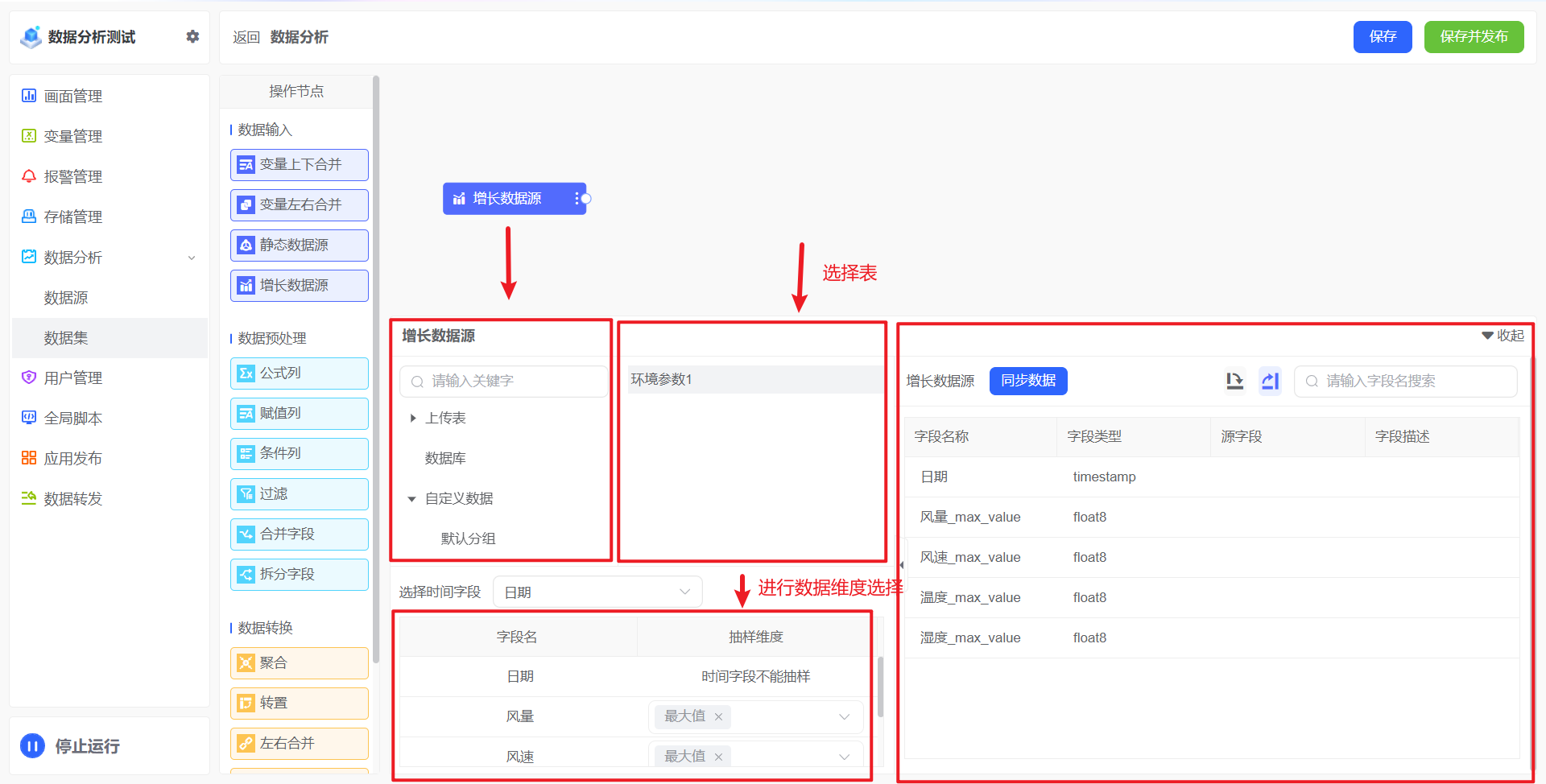Switch to 数据源 in the 数据分析 sidebar

coord(66,297)
